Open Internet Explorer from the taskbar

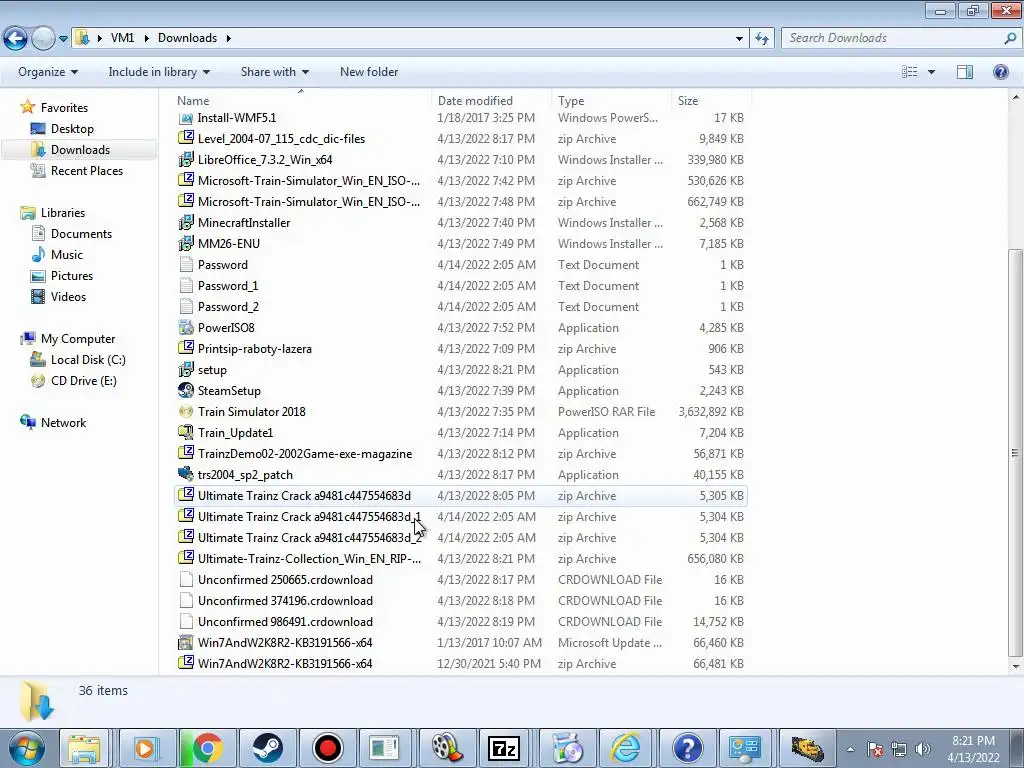pyautogui.click(x=625, y=748)
